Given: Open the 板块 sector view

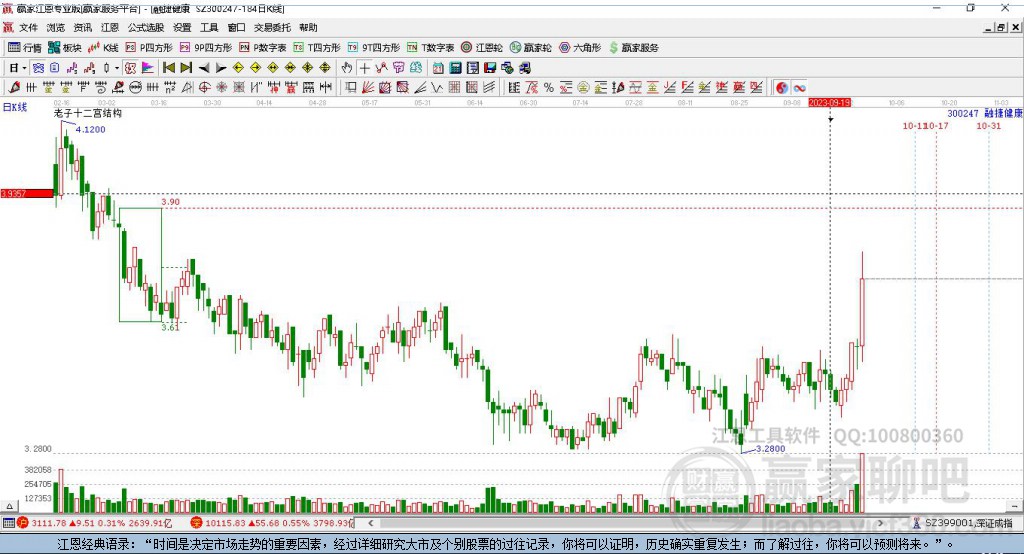Looking at the screenshot, I should pyautogui.click(x=65, y=48).
